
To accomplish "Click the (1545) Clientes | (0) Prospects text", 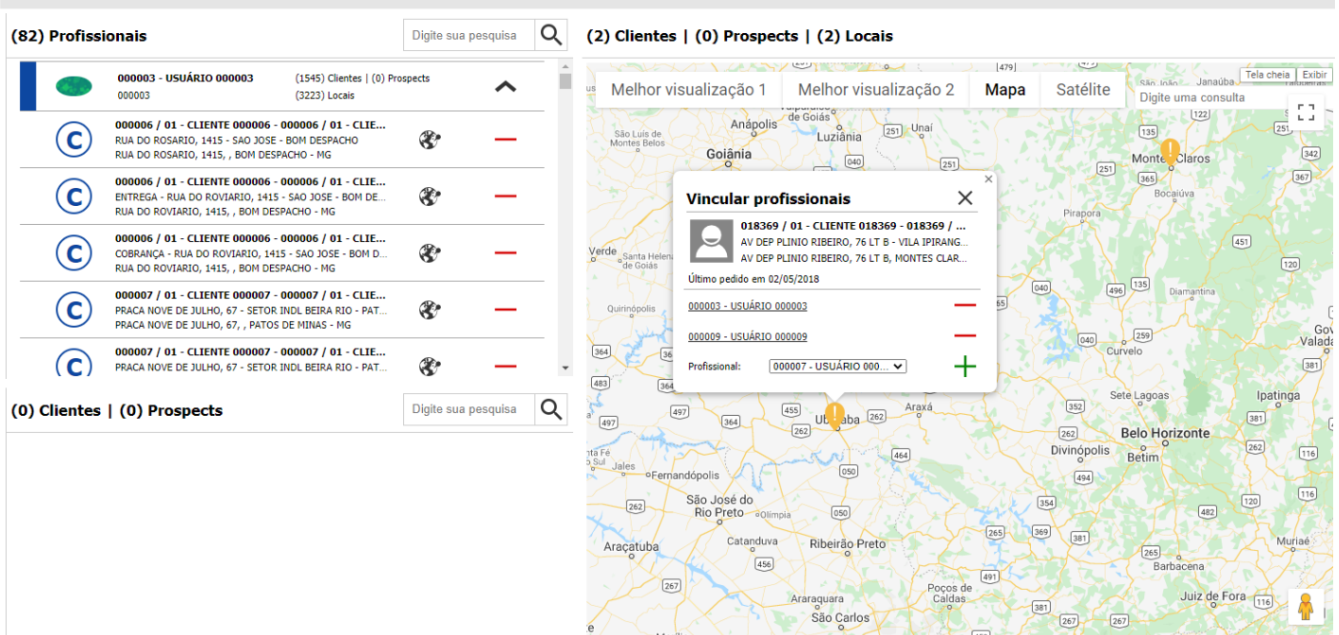I will pyautogui.click(x=362, y=78).
